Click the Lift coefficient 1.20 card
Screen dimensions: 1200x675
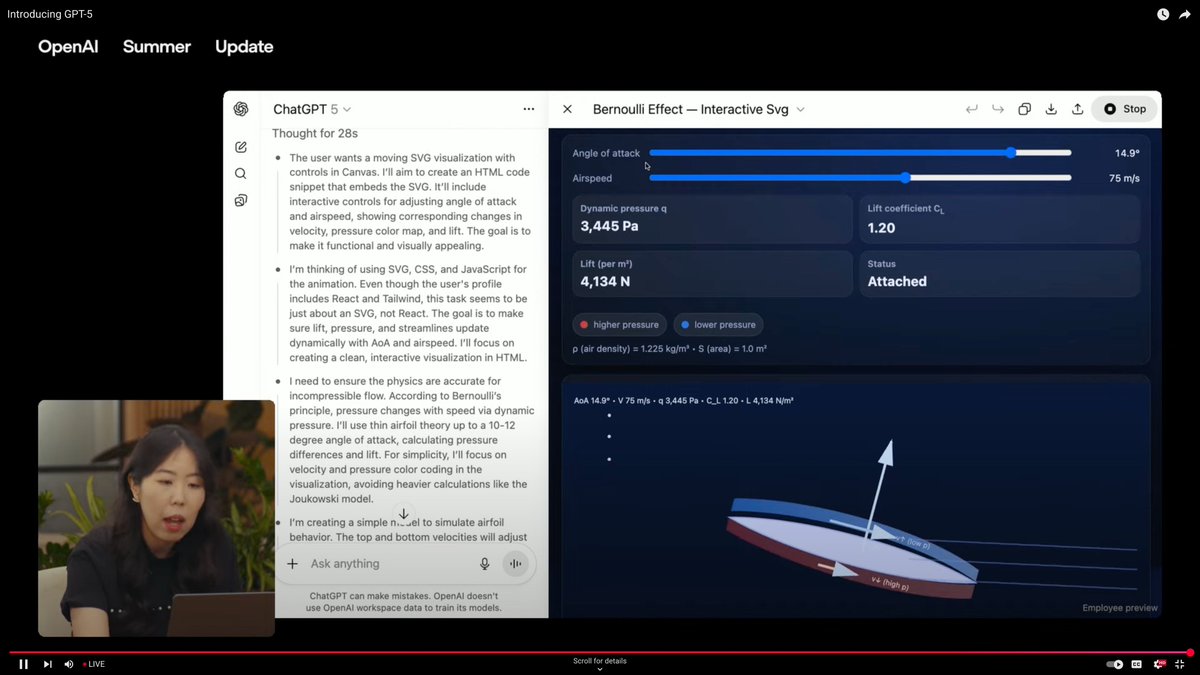tap(999, 218)
